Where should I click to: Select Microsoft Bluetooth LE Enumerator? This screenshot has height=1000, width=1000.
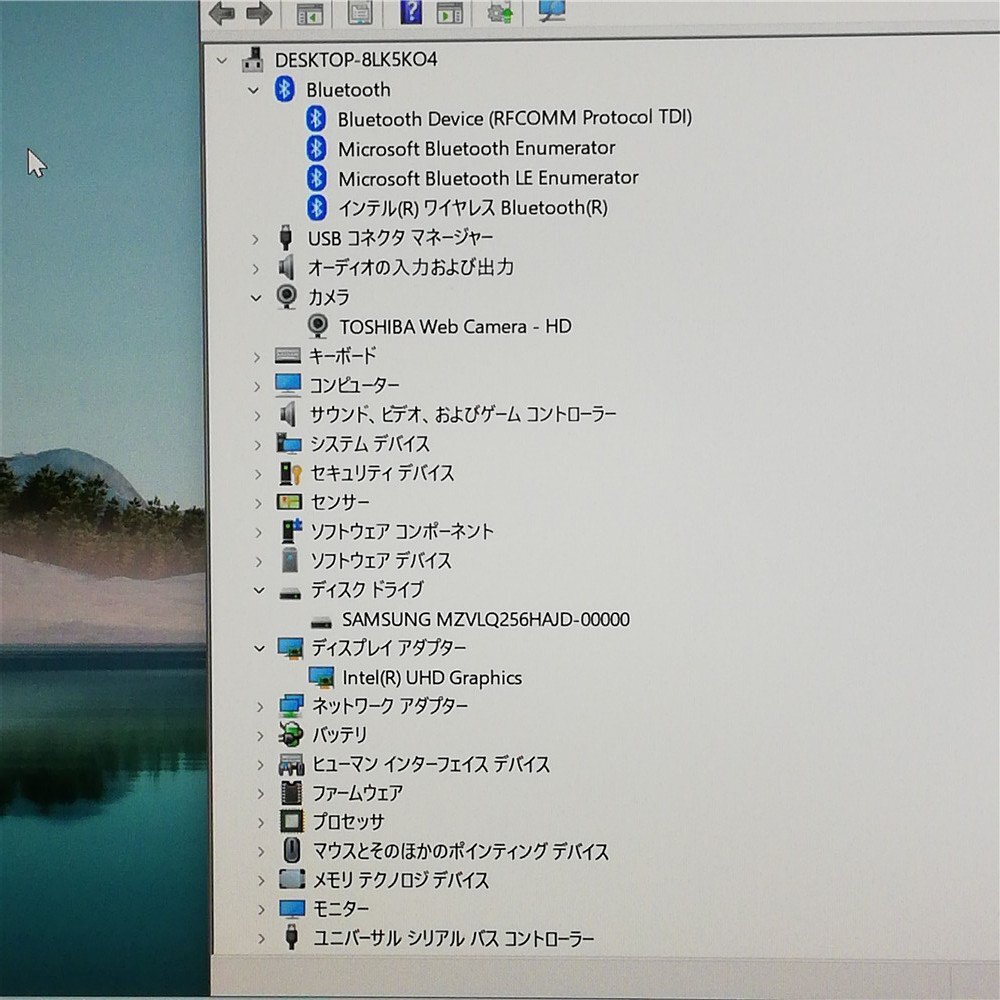[x=488, y=178]
